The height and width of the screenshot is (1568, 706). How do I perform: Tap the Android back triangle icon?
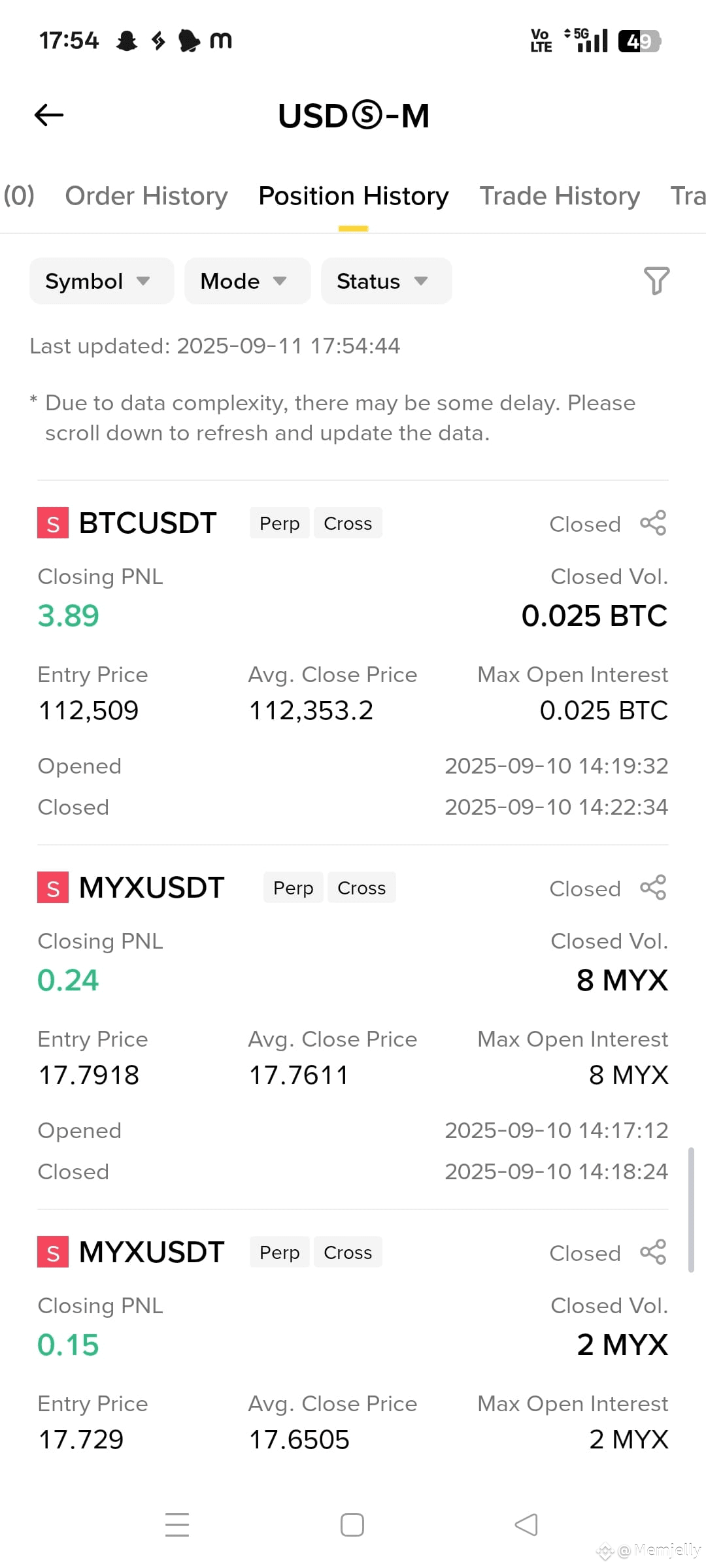point(526,1525)
